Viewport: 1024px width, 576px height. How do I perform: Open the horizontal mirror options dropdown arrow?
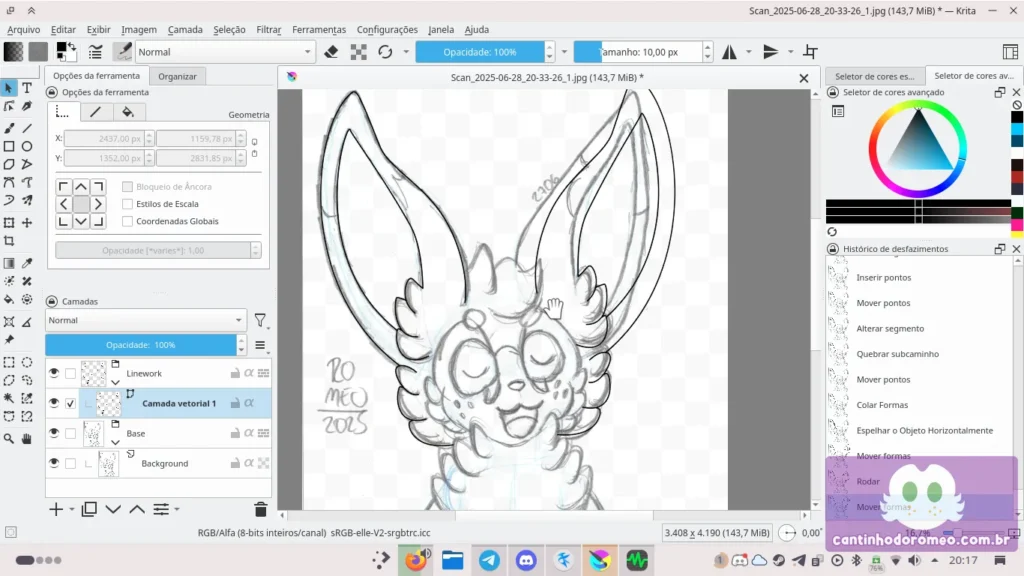click(748, 52)
